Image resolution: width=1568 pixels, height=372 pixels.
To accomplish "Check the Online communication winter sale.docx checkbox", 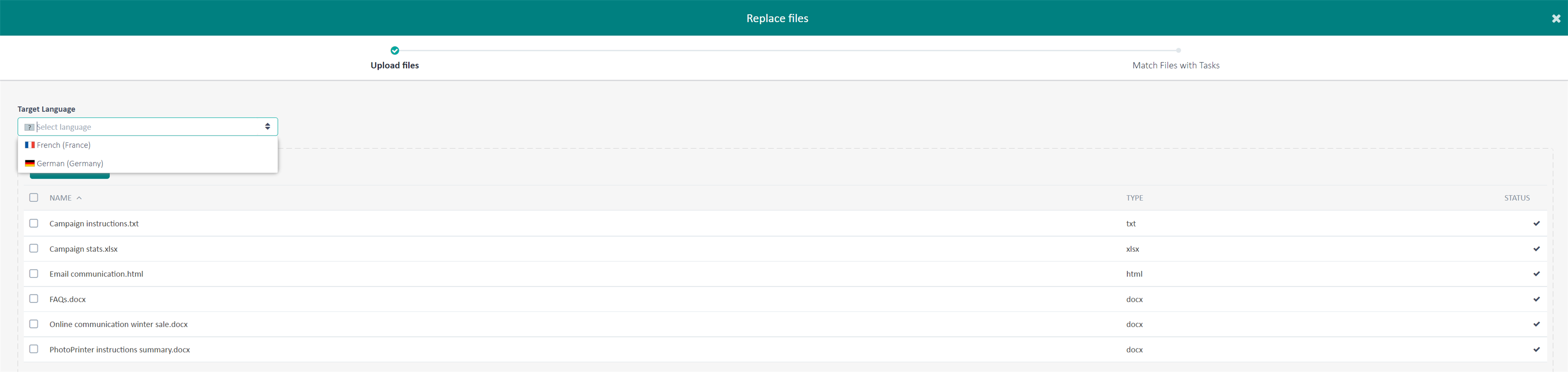I will 34,324.
